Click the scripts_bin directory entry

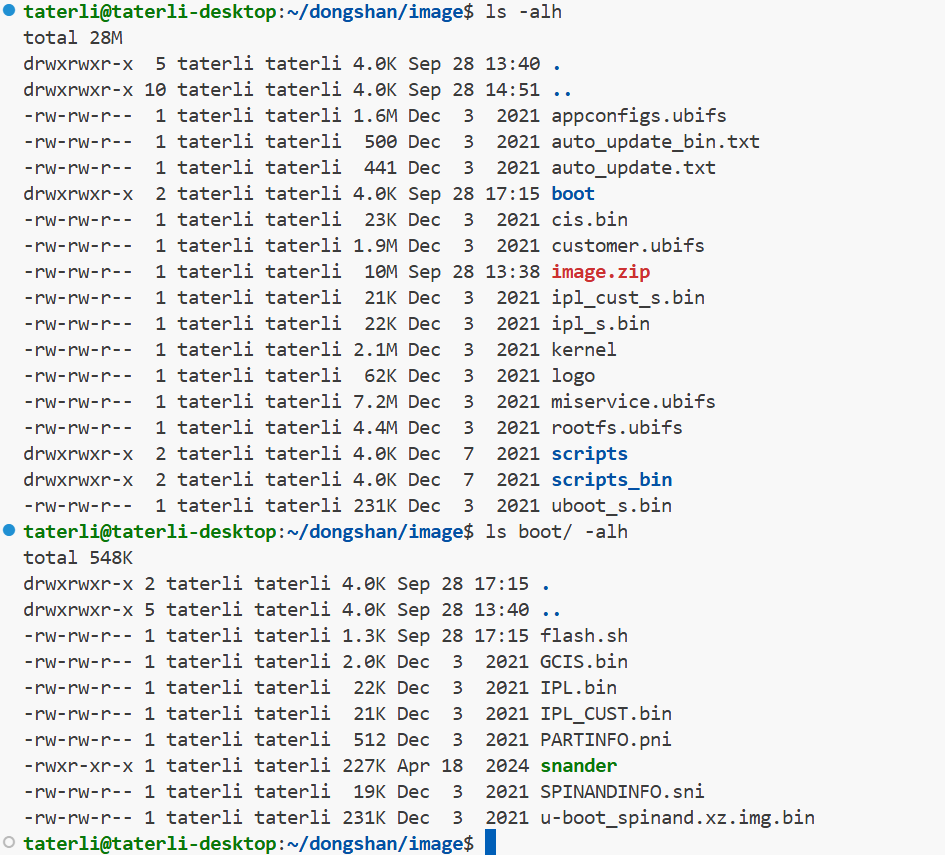tap(611, 479)
